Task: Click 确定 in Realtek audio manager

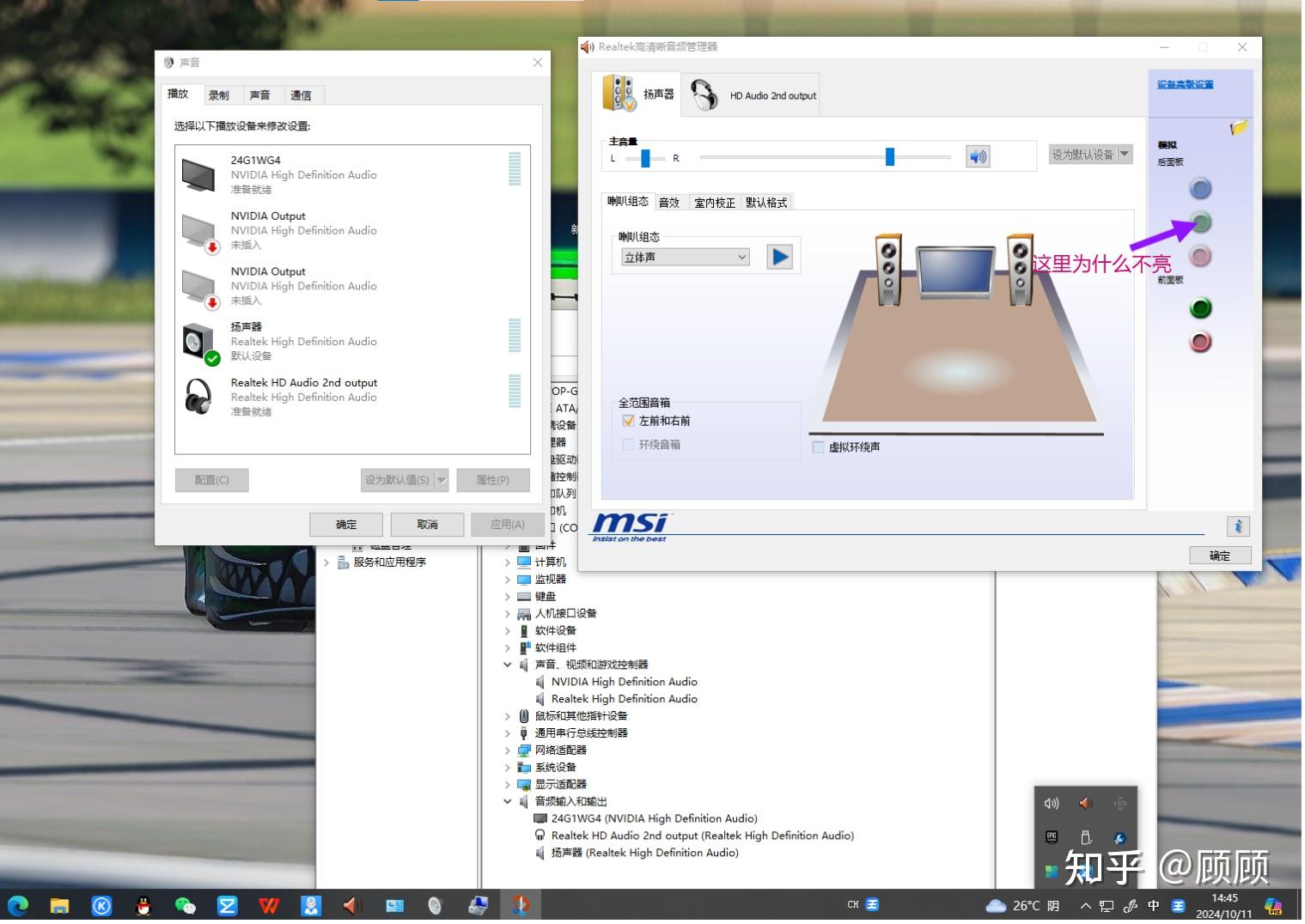Action: [x=1220, y=556]
